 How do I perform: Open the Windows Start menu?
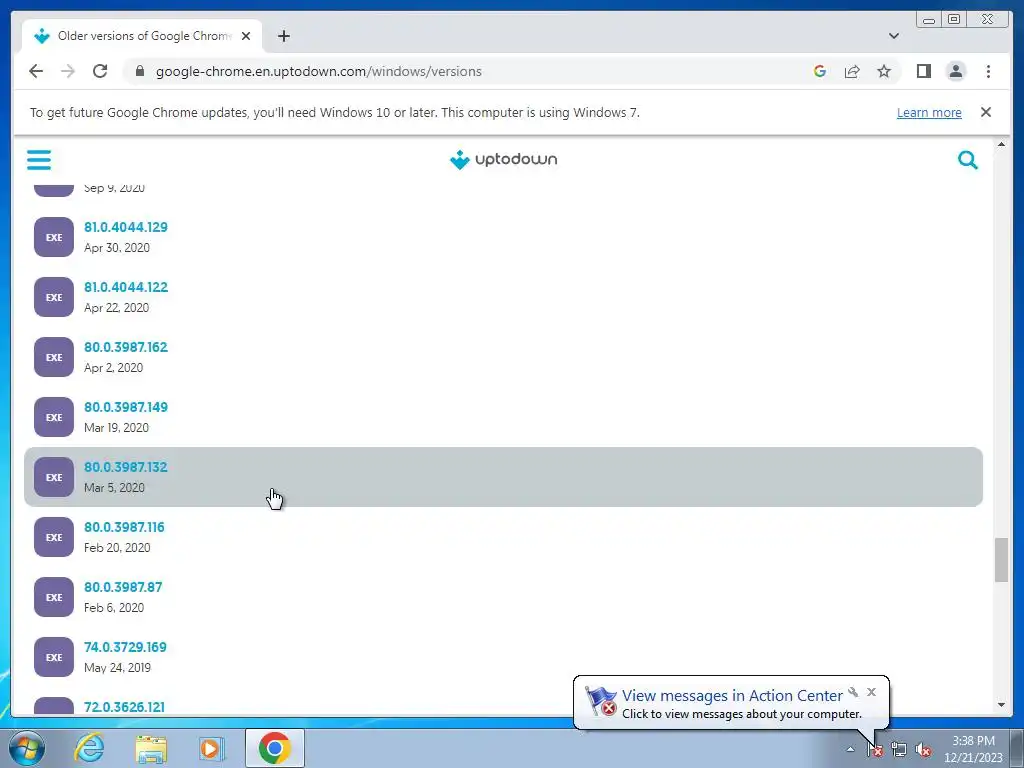pyautogui.click(x=27, y=748)
